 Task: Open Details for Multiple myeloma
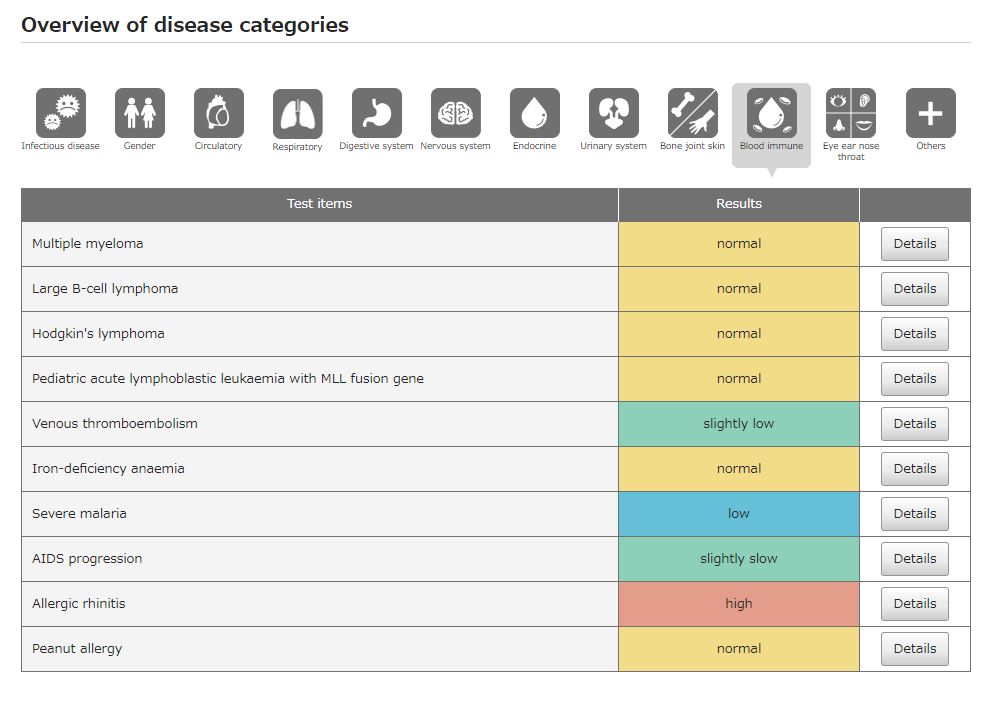(914, 243)
